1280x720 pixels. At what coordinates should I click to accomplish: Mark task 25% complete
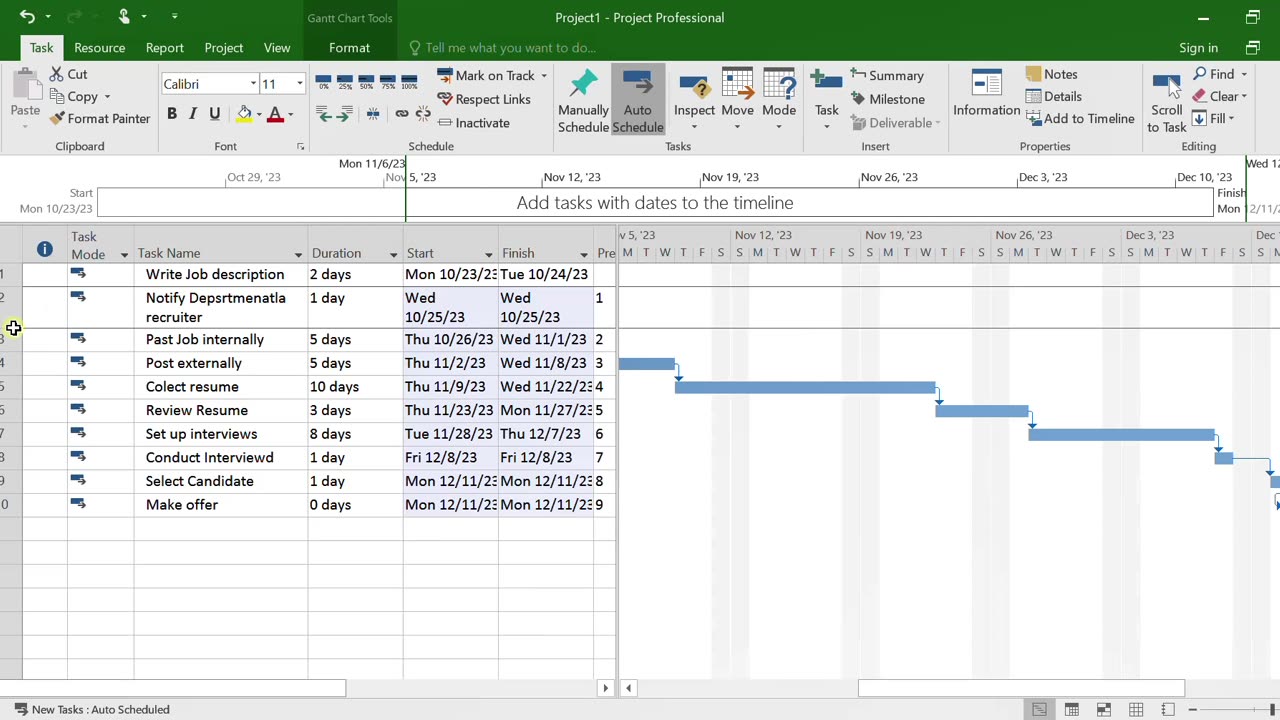[x=345, y=81]
